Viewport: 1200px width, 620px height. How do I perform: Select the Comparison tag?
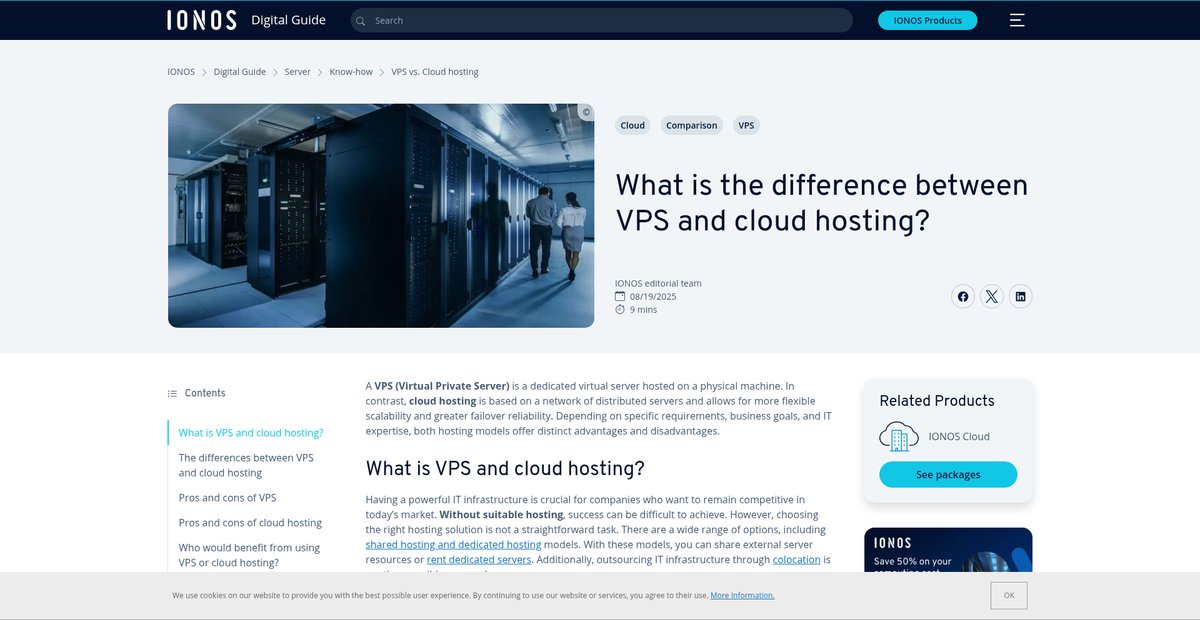pyautogui.click(x=692, y=125)
